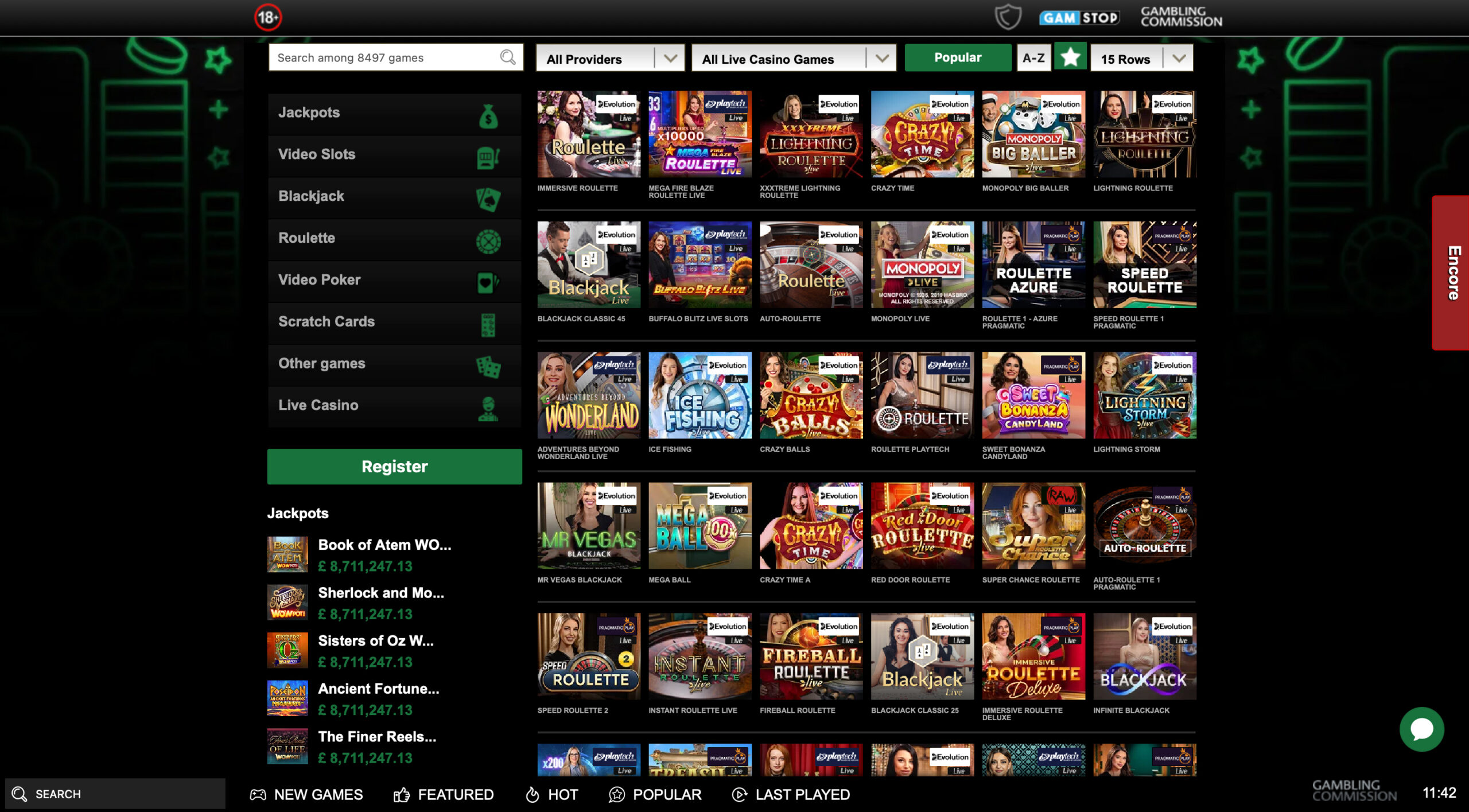
Task: Launch Sweet Bonanza Candyland game
Action: coord(1033,395)
